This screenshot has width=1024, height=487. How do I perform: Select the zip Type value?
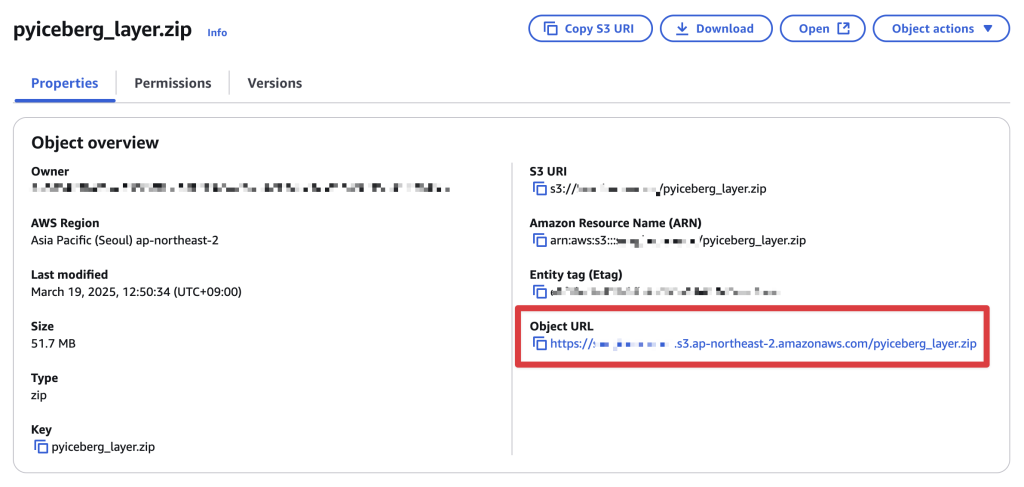click(39, 395)
